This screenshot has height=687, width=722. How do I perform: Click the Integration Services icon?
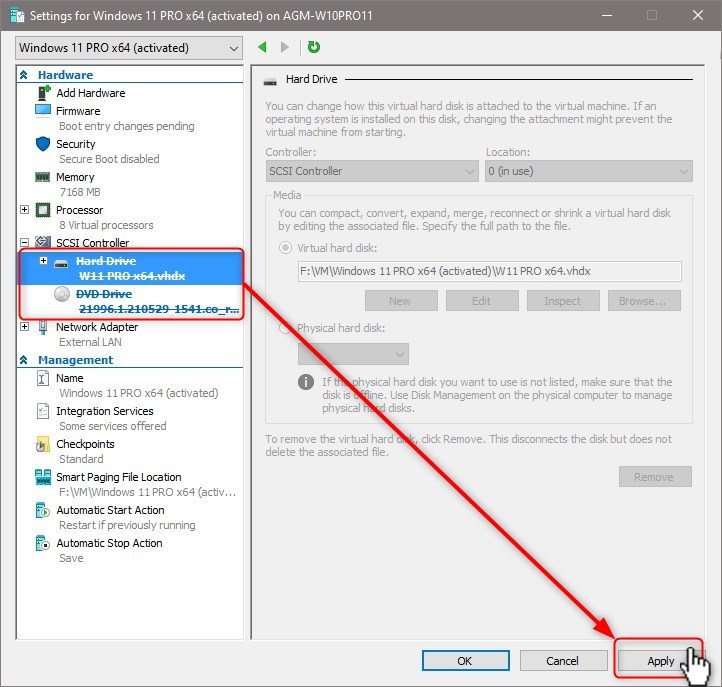coord(42,411)
